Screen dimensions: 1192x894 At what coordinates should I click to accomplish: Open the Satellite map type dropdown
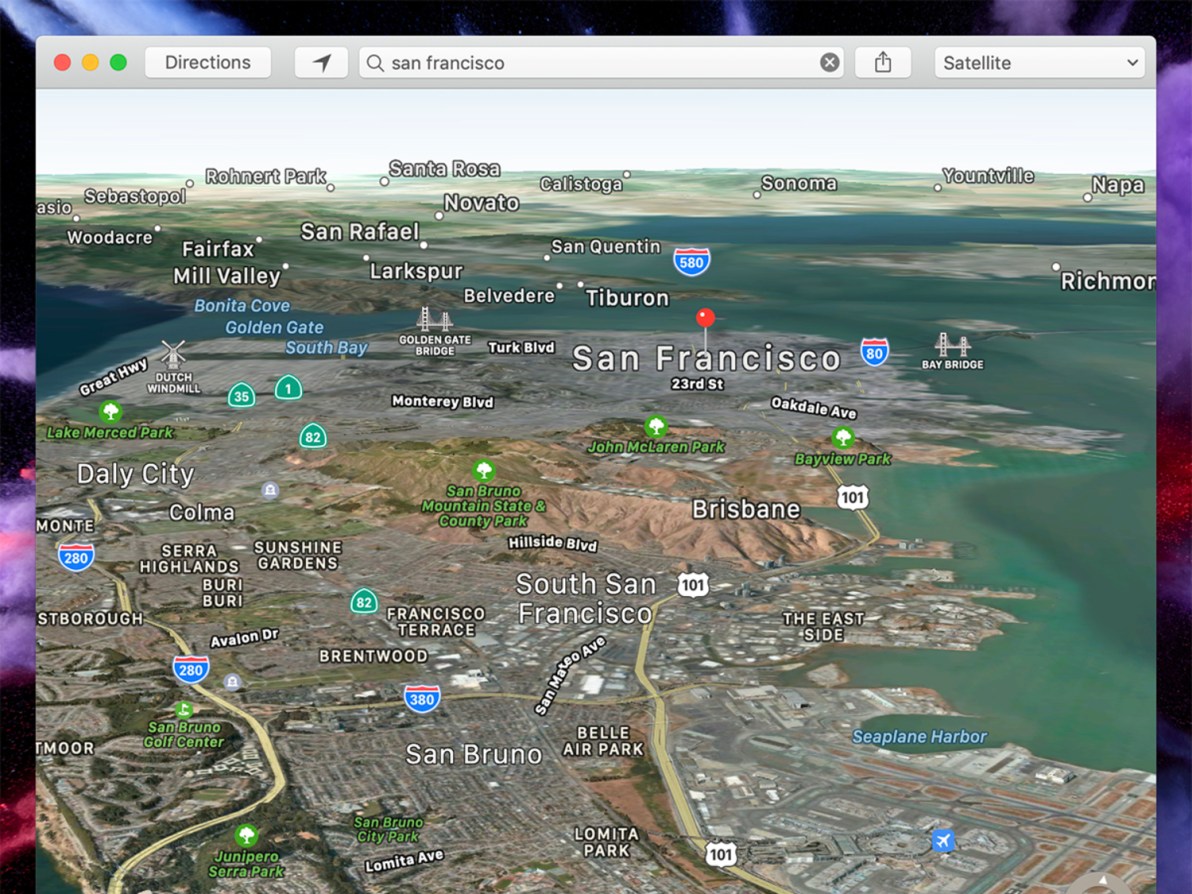click(1037, 62)
